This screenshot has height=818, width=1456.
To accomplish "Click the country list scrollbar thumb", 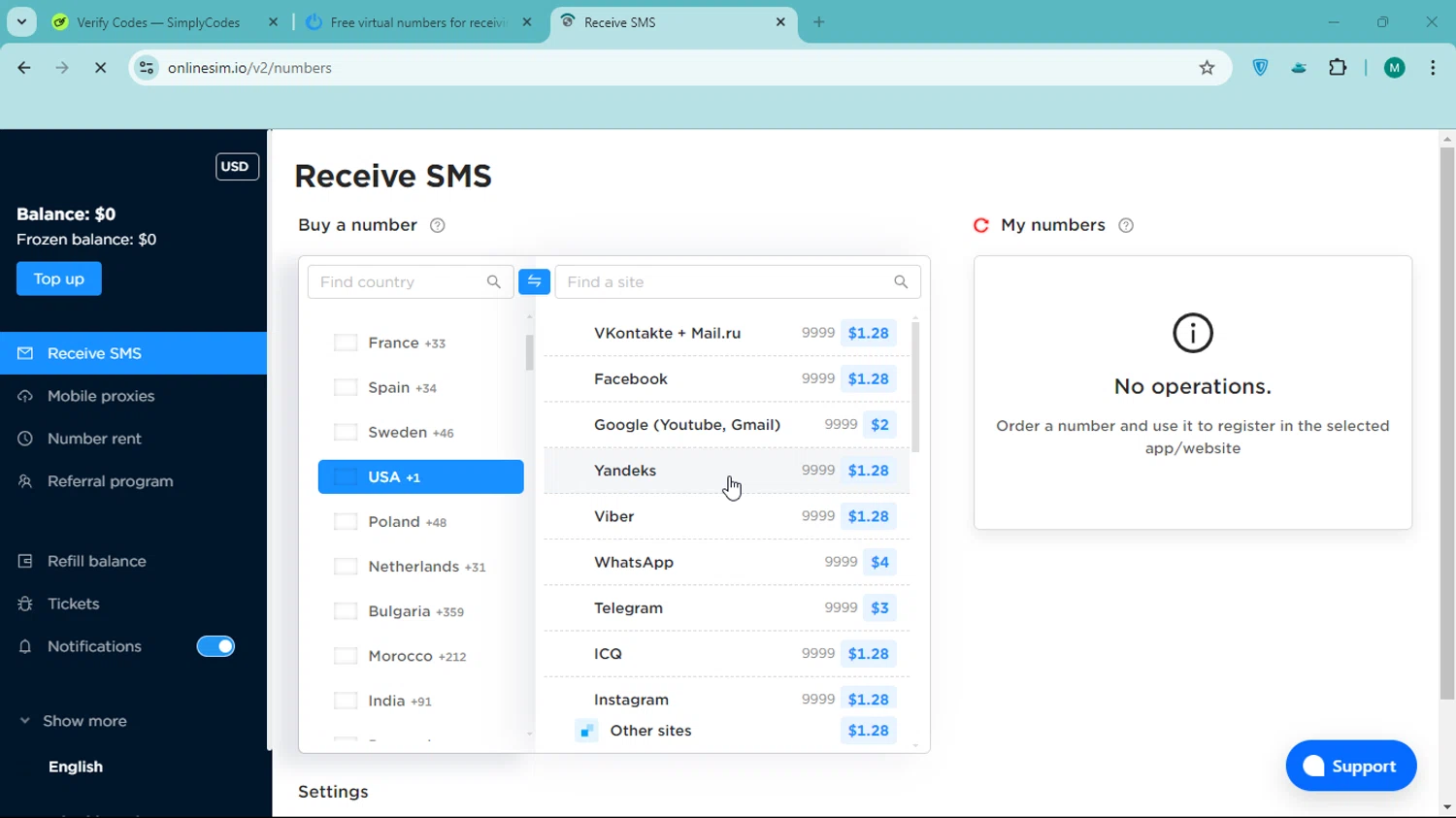I will pyautogui.click(x=529, y=353).
